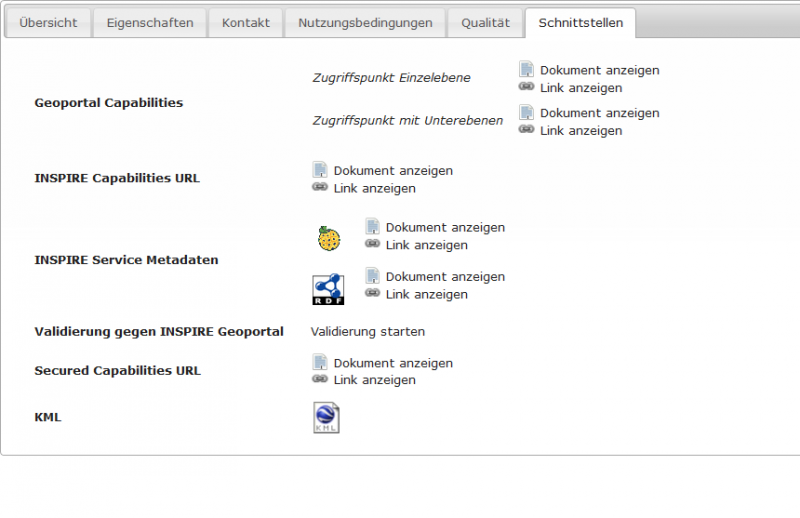The height and width of the screenshot is (518, 800).
Task: Open Dokument anzeigen for INSPIRE Capabilities URL
Action: click(x=393, y=171)
